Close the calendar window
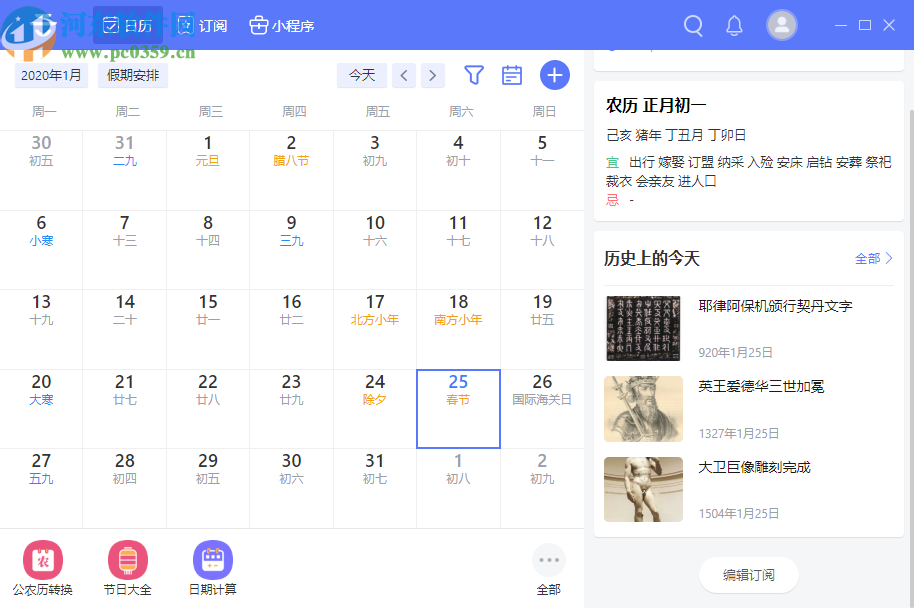 coord(889,26)
